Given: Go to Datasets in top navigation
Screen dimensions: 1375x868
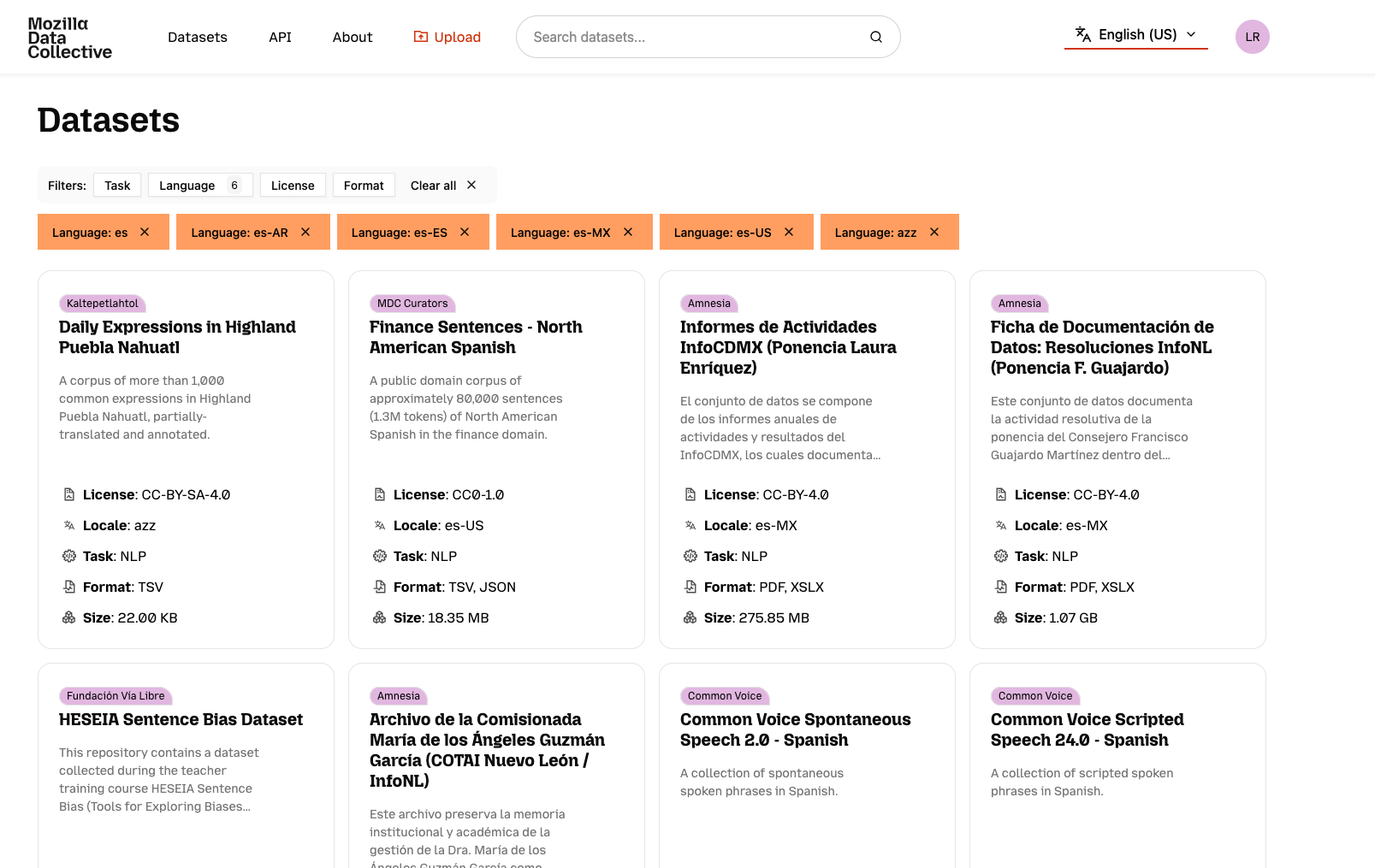Looking at the screenshot, I should 198,37.
